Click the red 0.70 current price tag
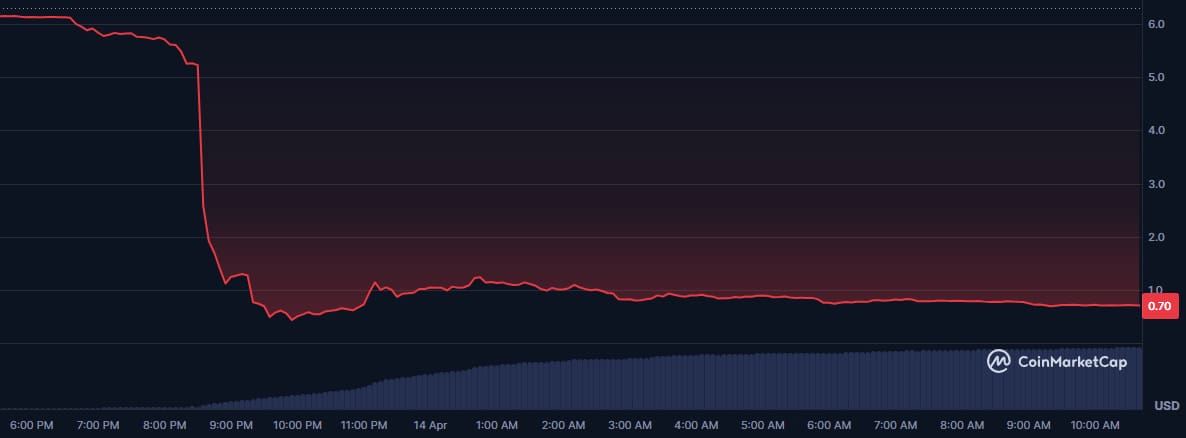Screen dimensions: 1186x438 [x=1160, y=306]
